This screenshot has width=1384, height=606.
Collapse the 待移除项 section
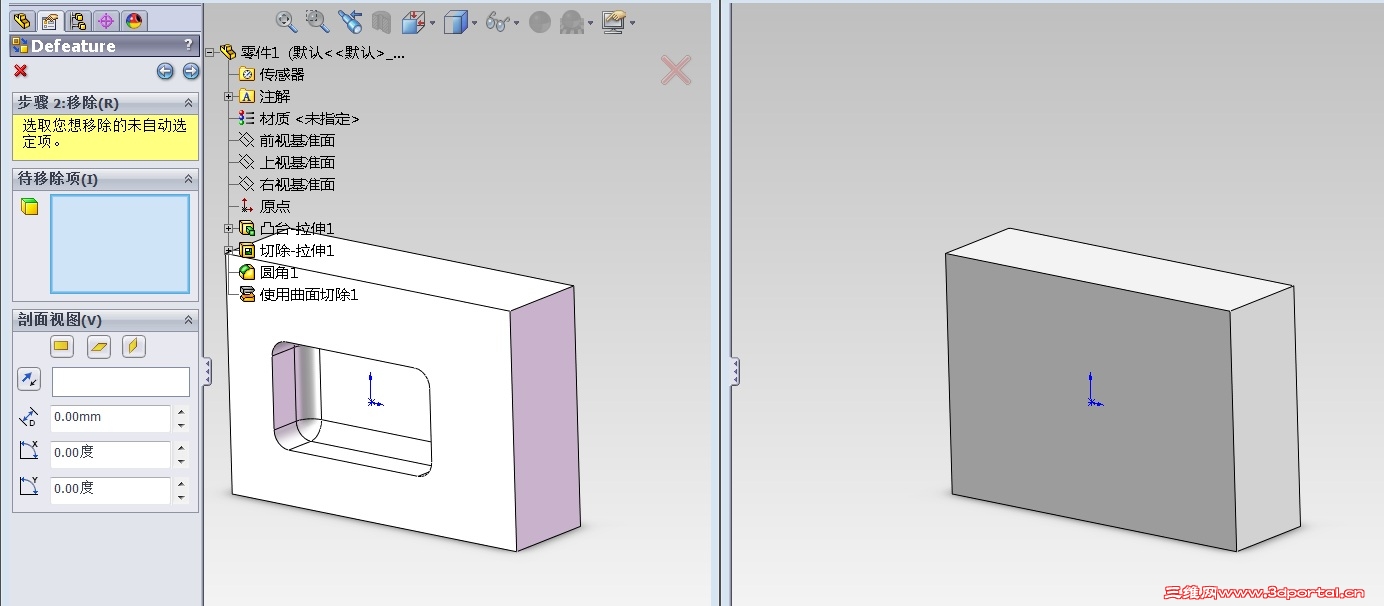point(188,178)
